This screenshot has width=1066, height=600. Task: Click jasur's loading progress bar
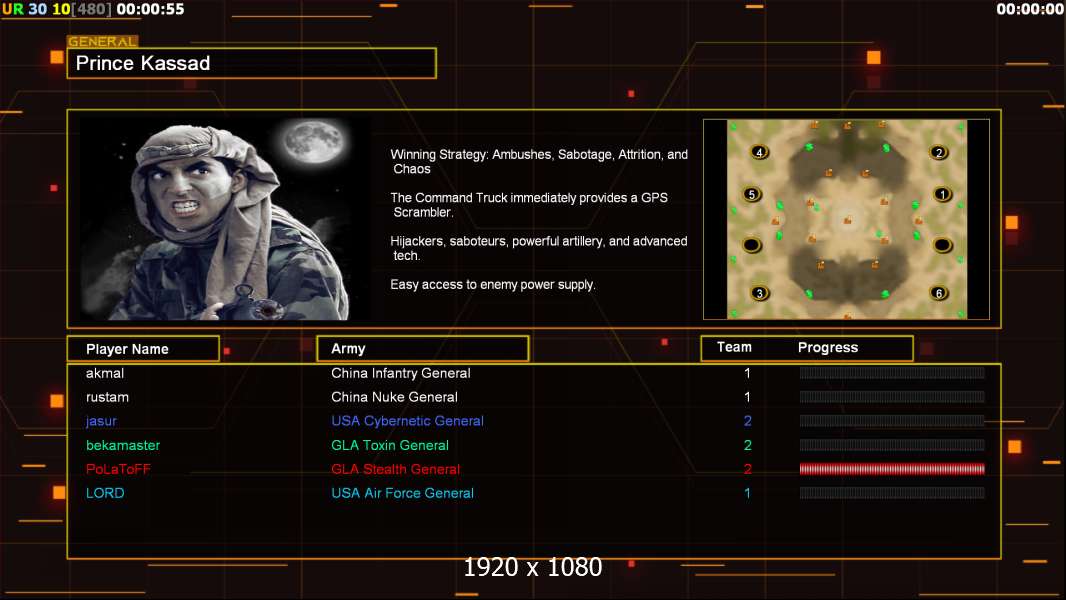point(892,421)
